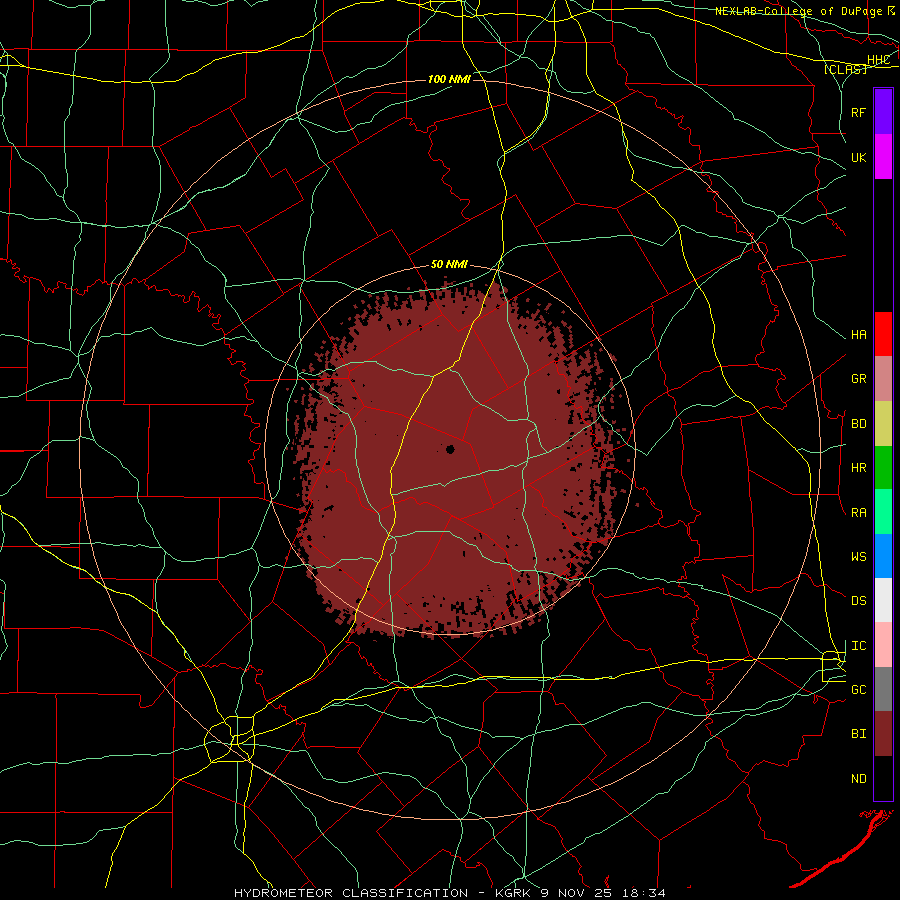Image resolution: width=900 pixels, height=900 pixels.
Task: Click the '50 NMI' range ring label
Action: pos(449,265)
